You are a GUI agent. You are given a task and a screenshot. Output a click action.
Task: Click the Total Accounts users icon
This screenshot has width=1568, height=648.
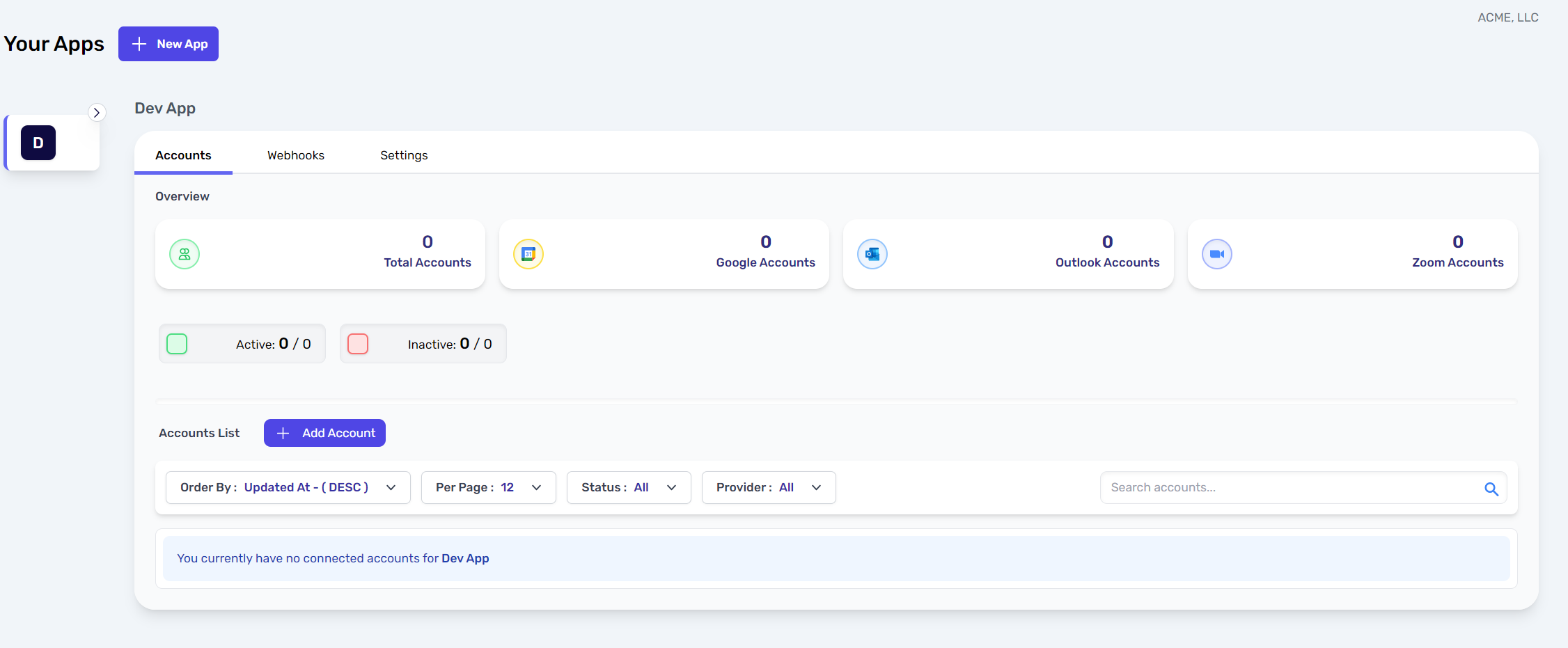(x=185, y=254)
